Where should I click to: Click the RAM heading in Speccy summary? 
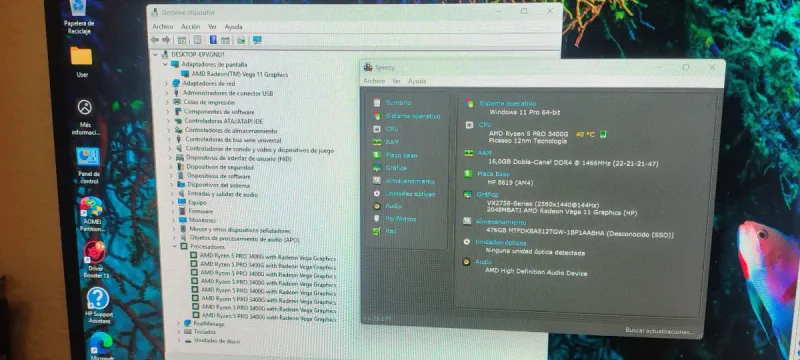[x=484, y=153]
